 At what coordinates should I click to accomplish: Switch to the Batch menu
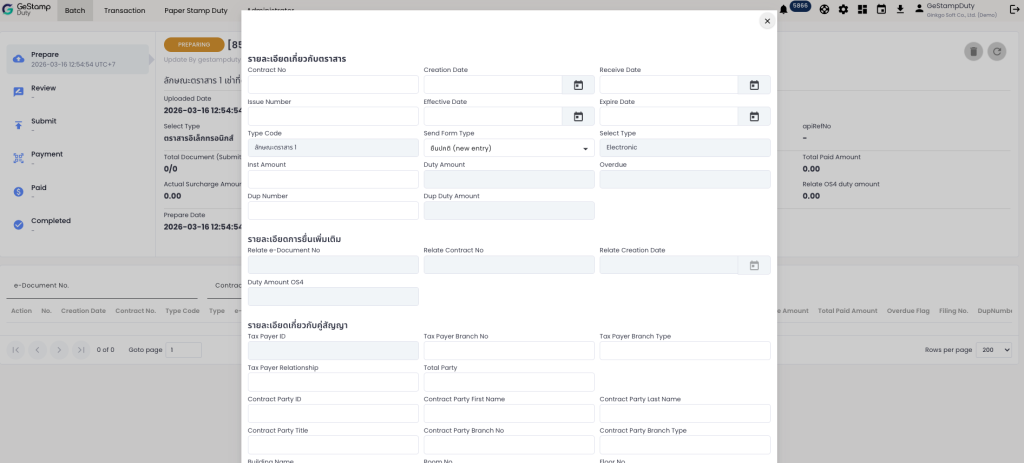[74, 10]
